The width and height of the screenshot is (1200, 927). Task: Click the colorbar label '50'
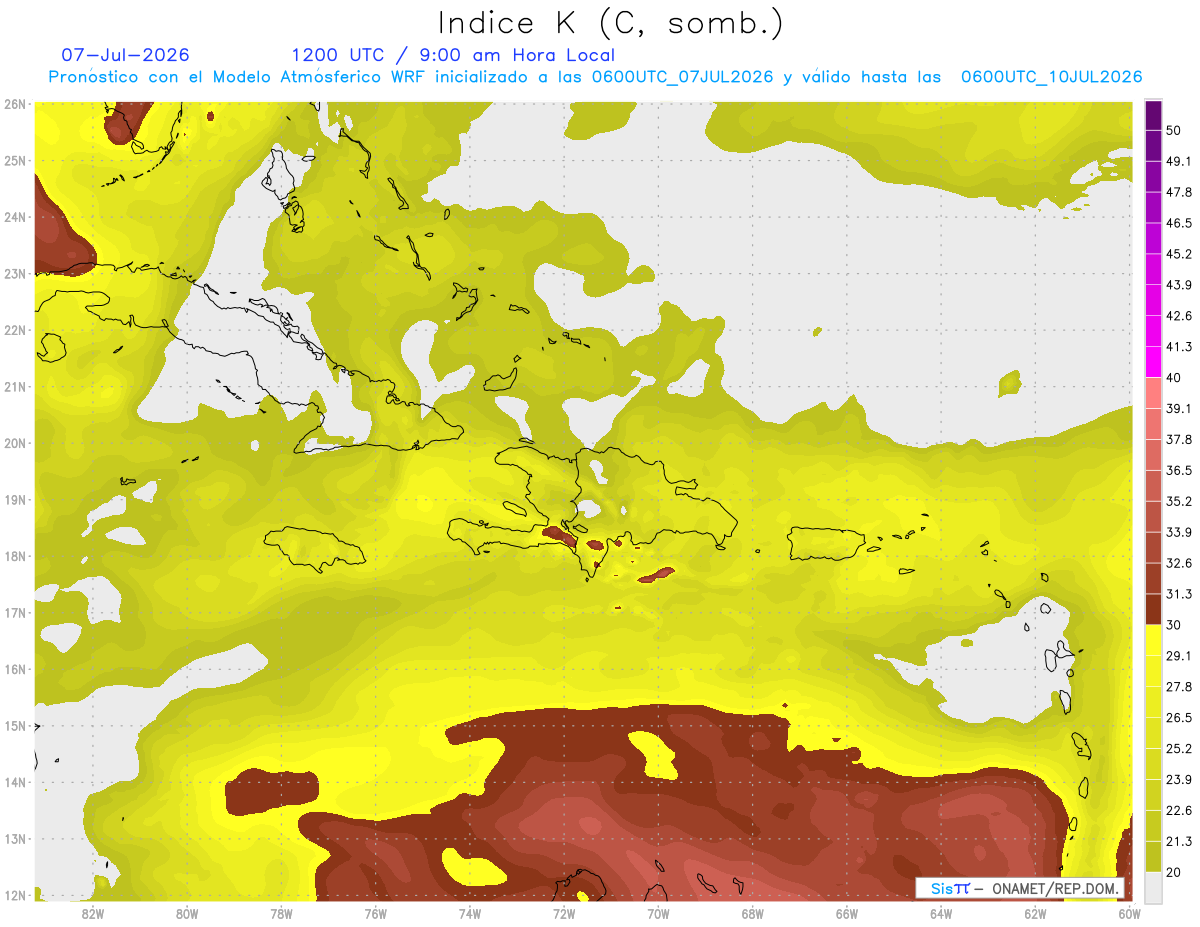[1175, 130]
